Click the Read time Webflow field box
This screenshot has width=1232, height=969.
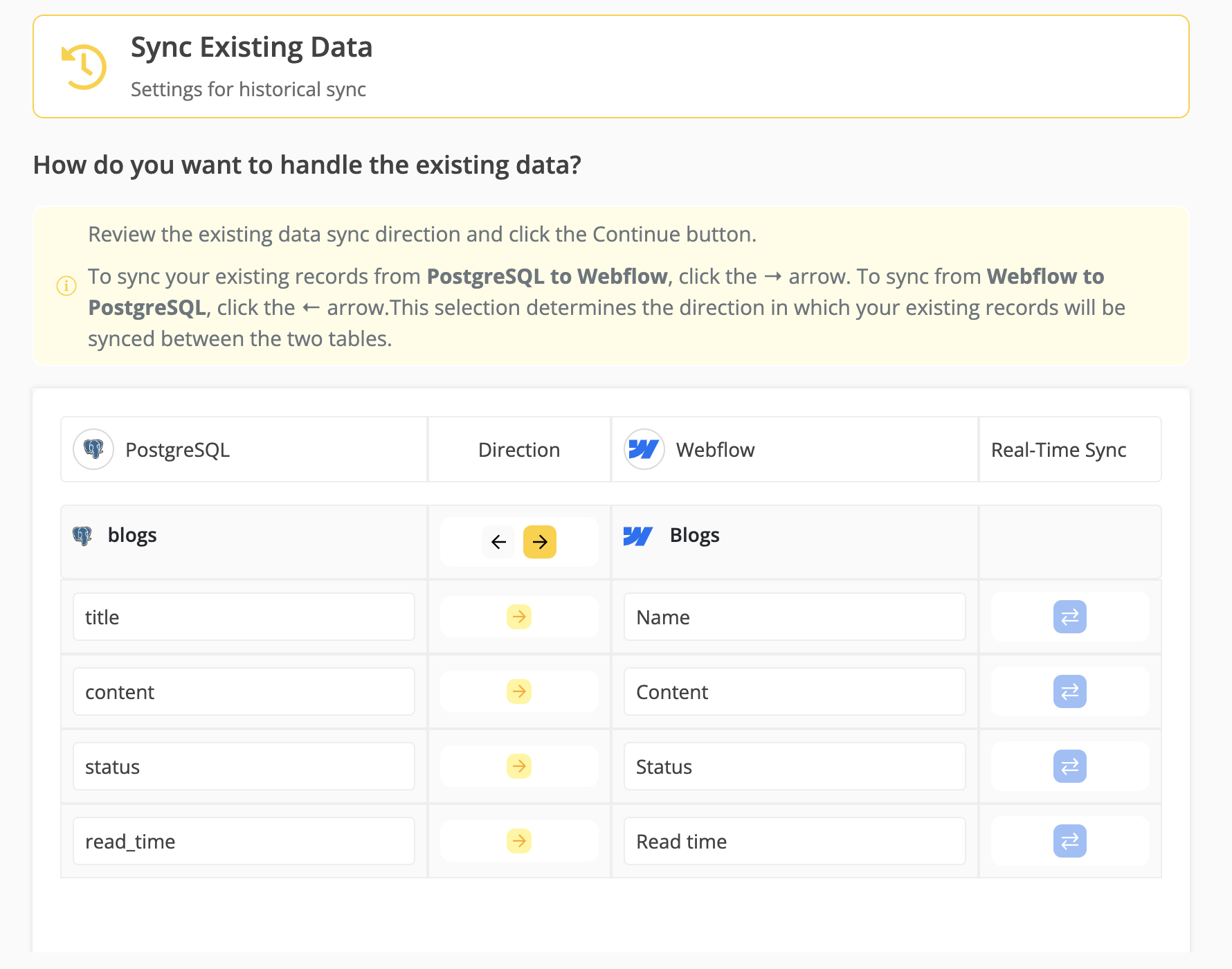[x=795, y=841]
